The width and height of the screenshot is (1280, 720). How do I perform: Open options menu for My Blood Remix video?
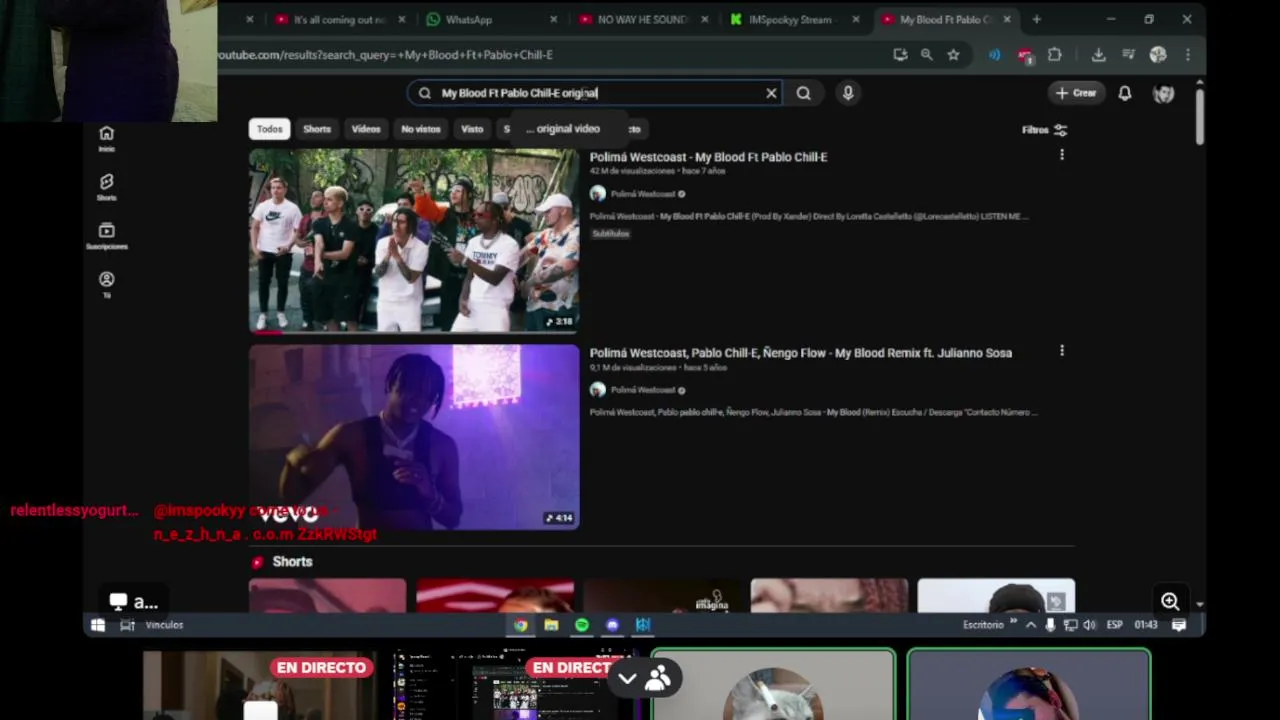click(x=1062, y=351)
